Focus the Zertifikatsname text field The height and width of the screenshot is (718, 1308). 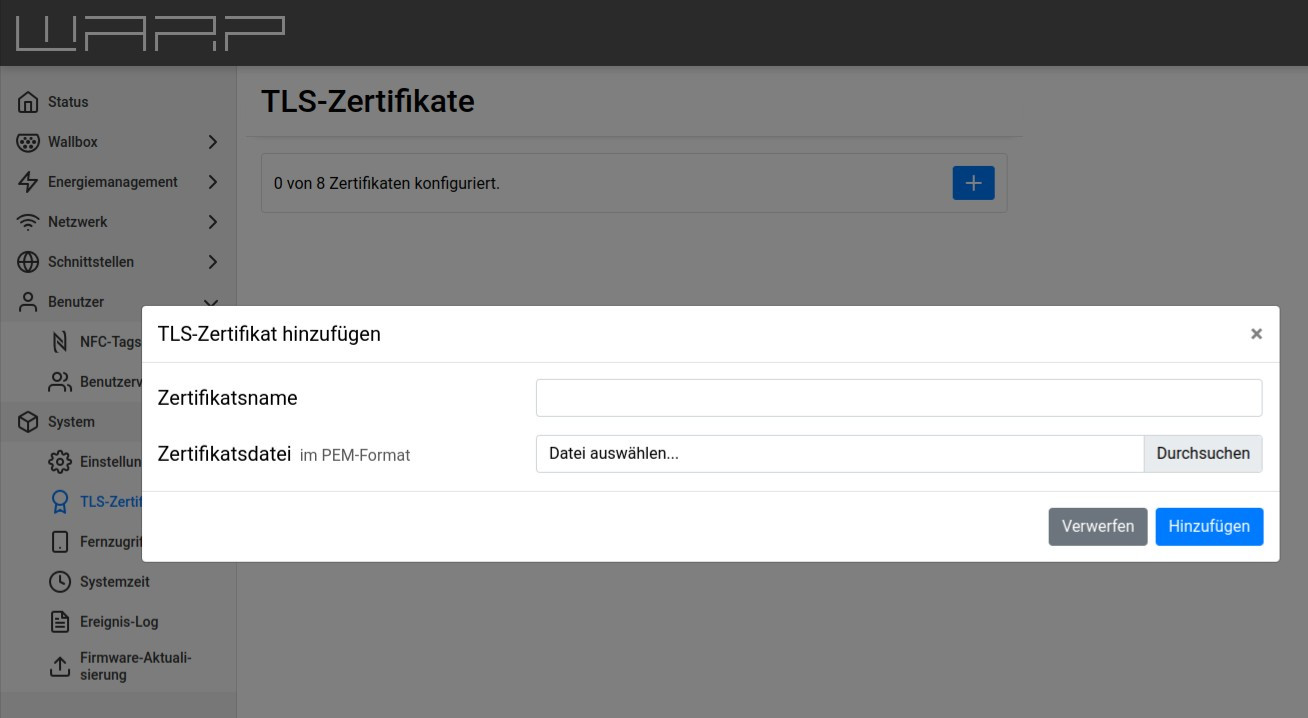click(898, 398)
